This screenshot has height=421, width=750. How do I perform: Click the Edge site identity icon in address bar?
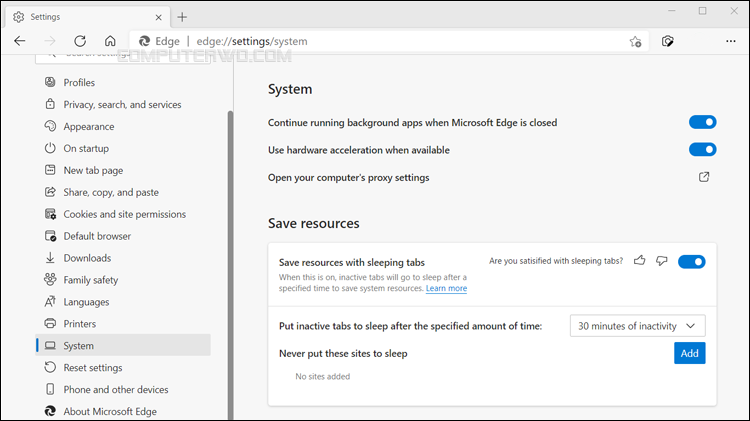pyautogui.click(x=144, y=41)
